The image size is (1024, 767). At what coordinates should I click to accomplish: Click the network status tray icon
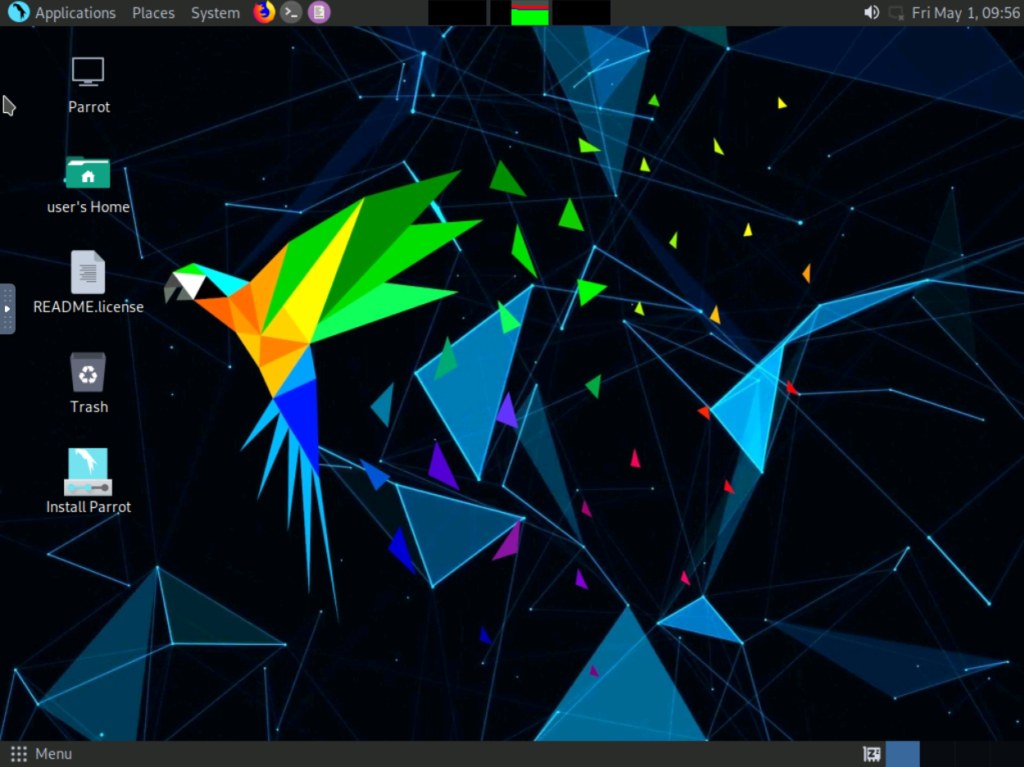pos(896,13)
